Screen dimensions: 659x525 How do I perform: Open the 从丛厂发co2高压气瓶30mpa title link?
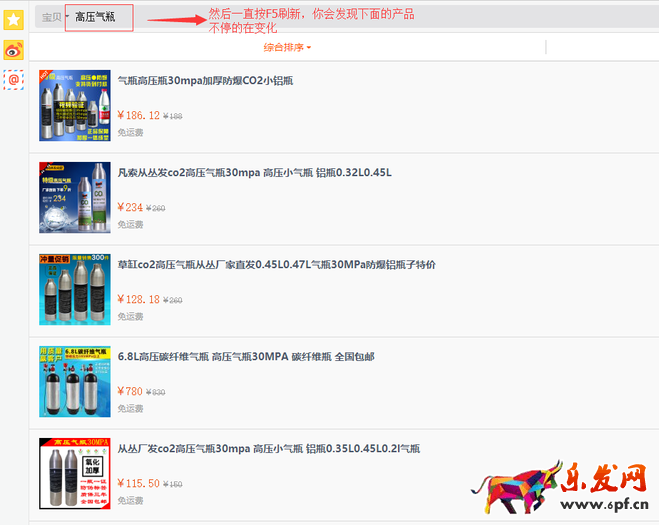(268, 448)
